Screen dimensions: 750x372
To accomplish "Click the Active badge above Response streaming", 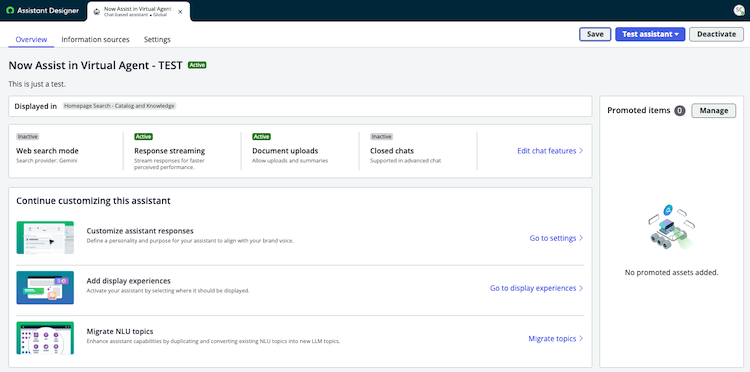I will 143,137.
